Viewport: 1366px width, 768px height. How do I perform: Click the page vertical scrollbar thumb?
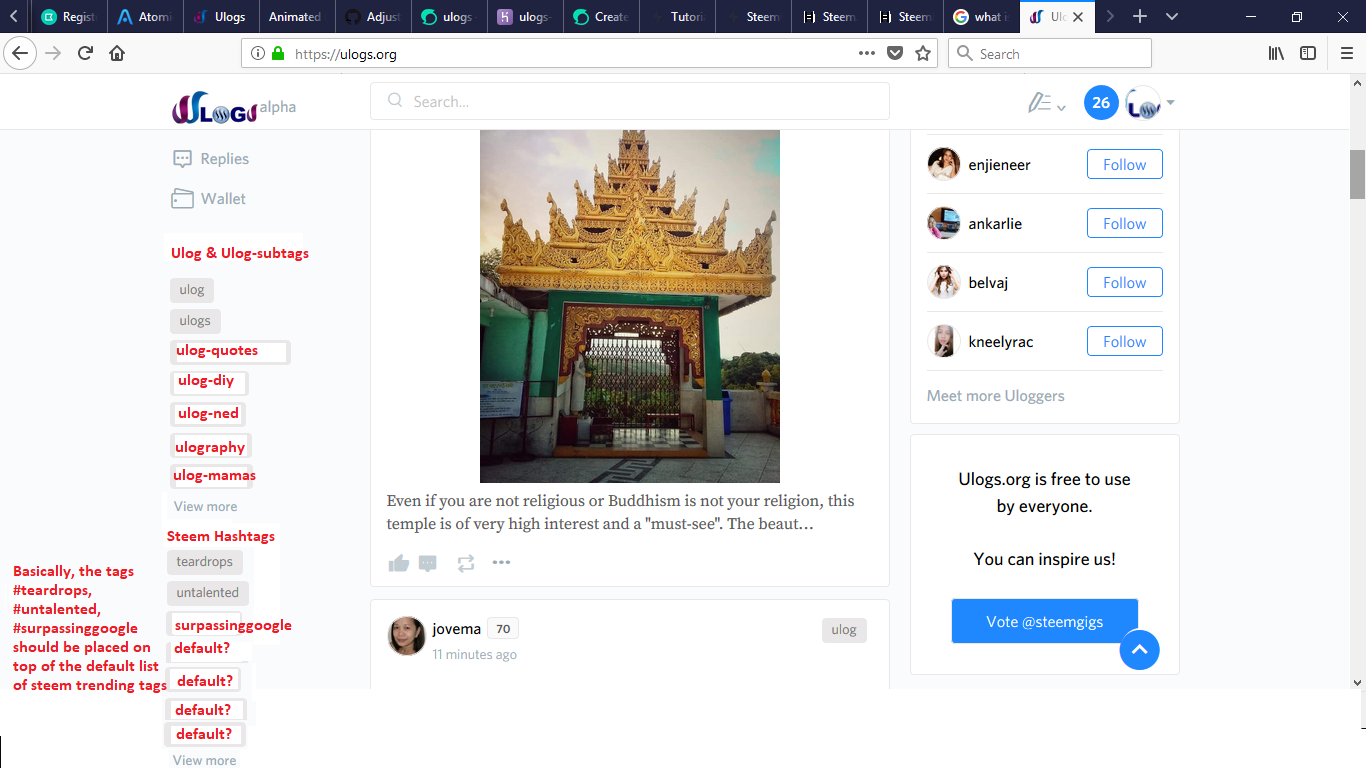(x=1357, y=175)
